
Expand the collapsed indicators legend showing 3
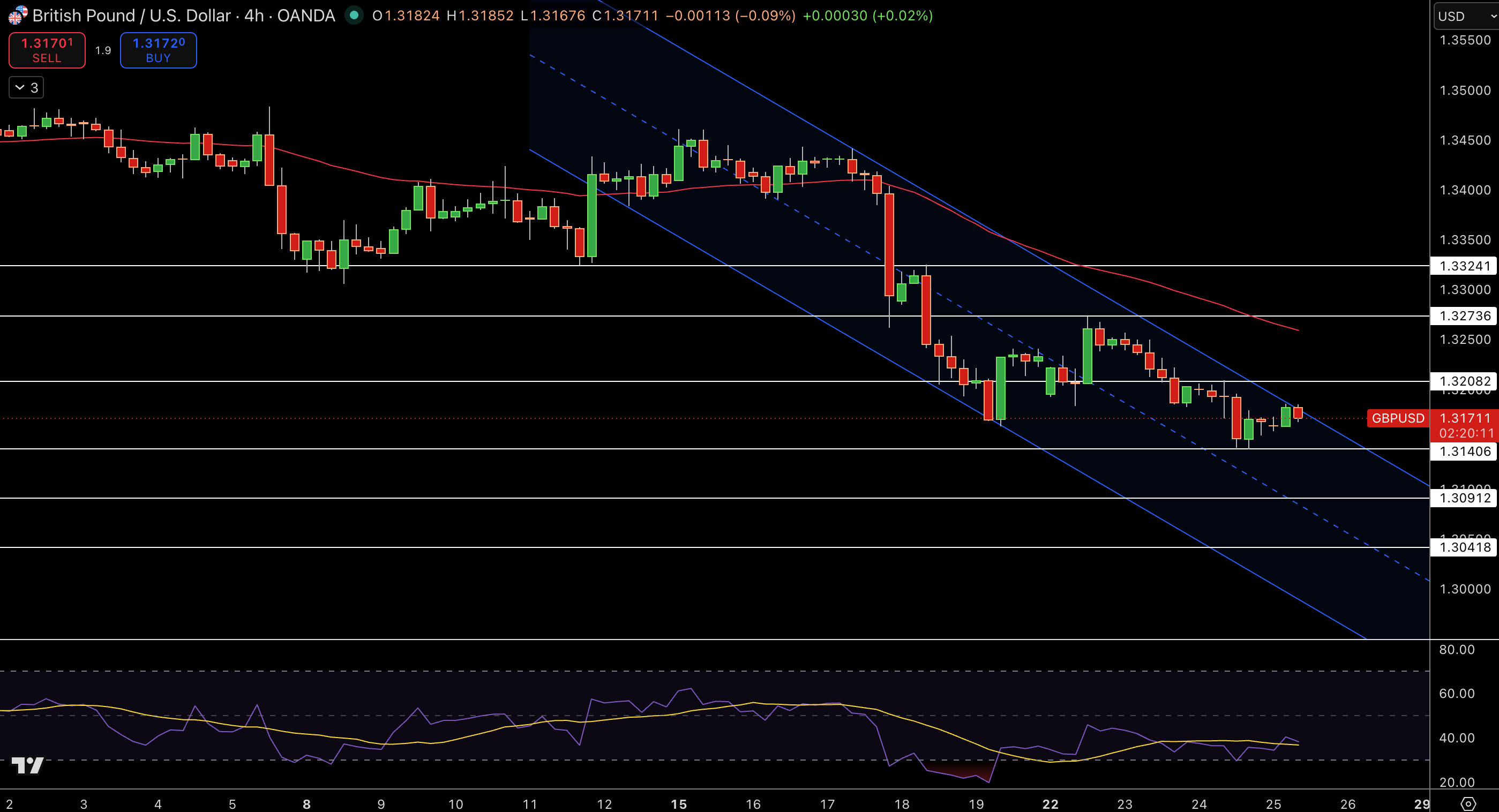click(x=27, y=87)
